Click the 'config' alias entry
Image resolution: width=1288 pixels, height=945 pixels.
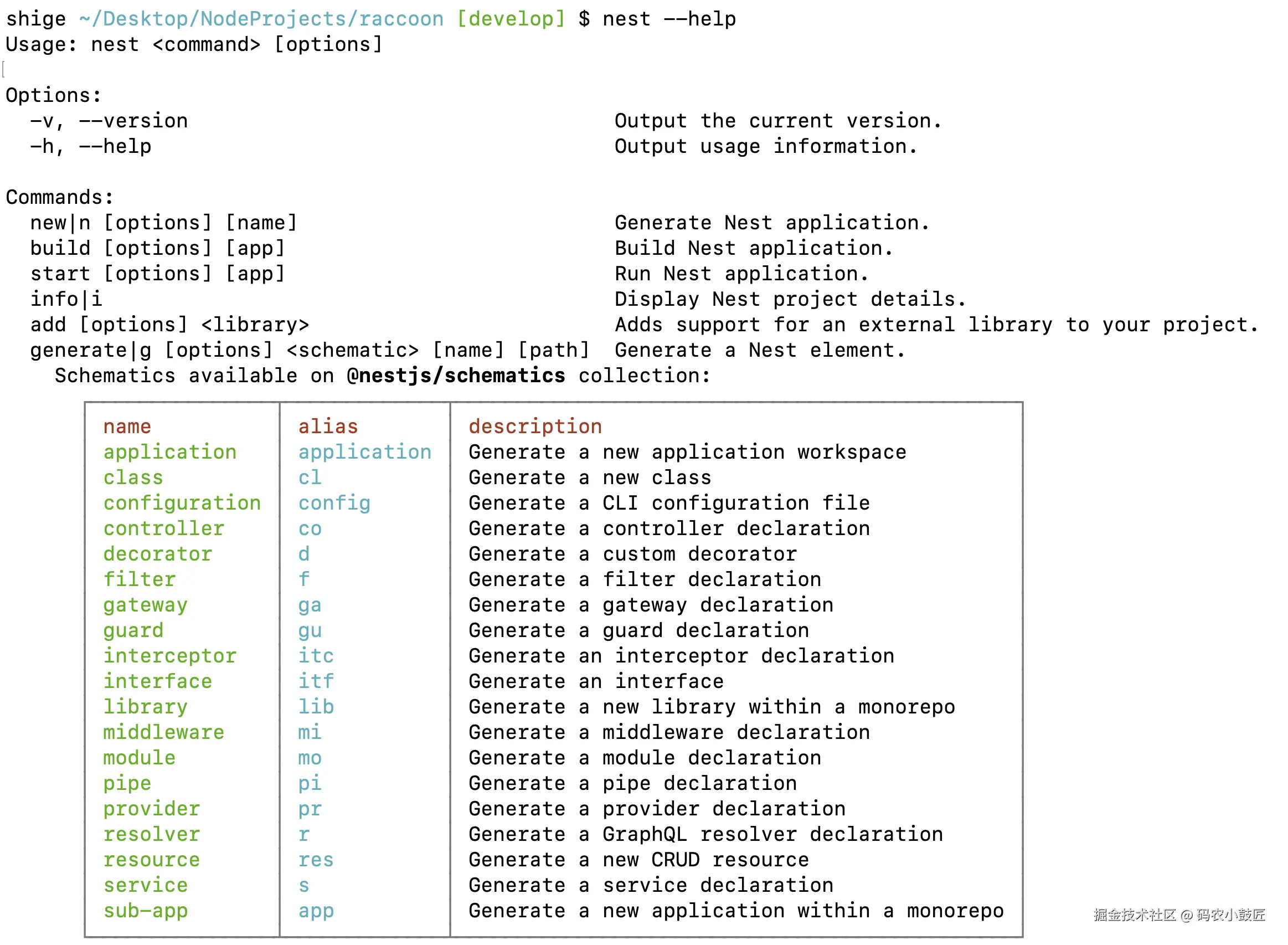tap(334, 504)
